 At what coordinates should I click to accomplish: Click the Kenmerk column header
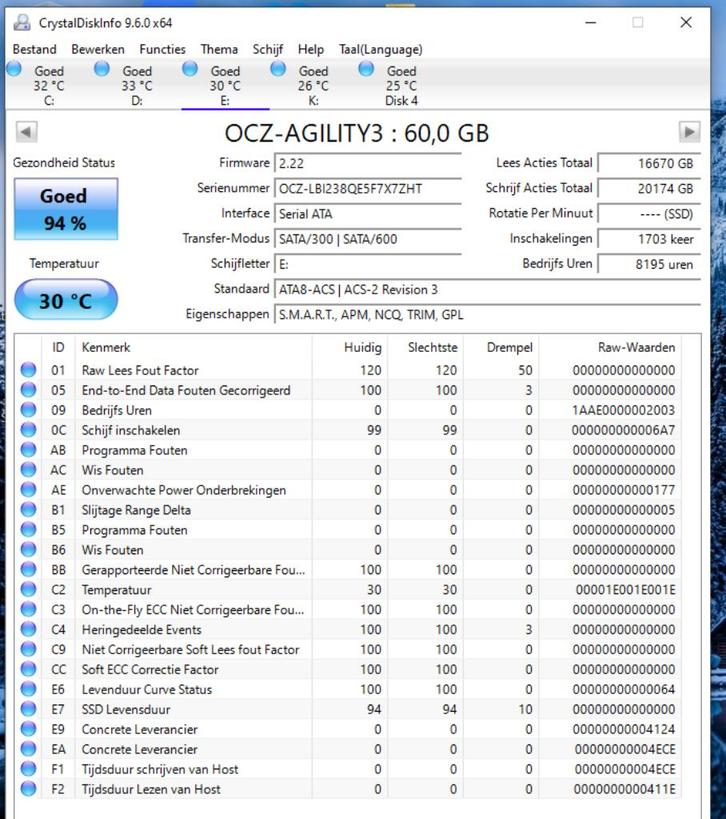pyautogui.click(x=193, y=347)
